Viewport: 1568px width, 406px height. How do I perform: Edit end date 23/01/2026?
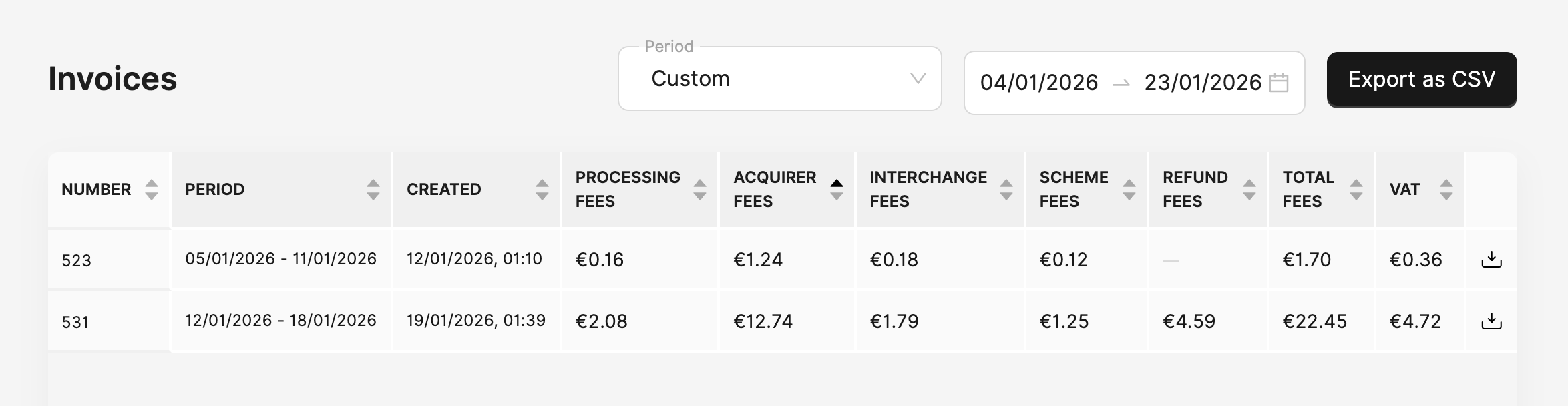click(x=1203, y=83)
